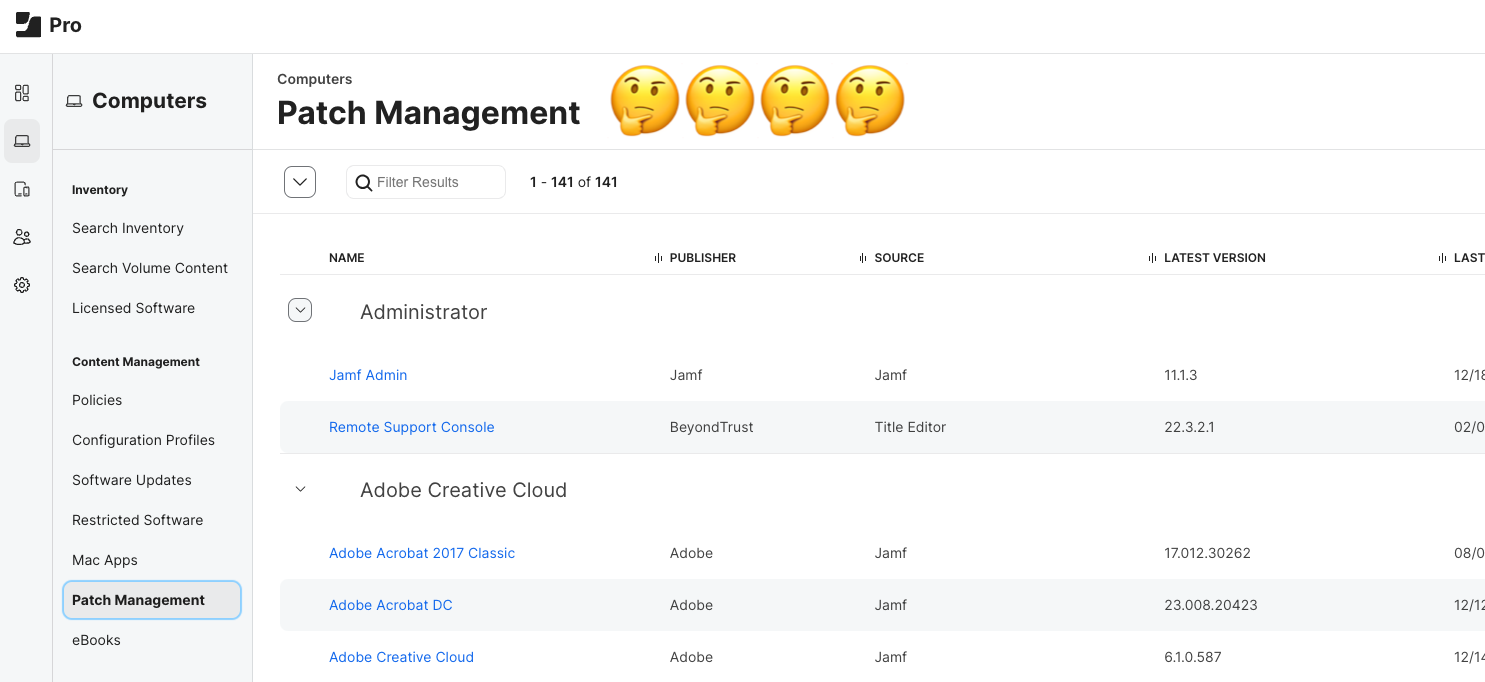This screenshot has width=1485, height=682.
Task: Collapse the Administrator group
Action: (300, 311)
